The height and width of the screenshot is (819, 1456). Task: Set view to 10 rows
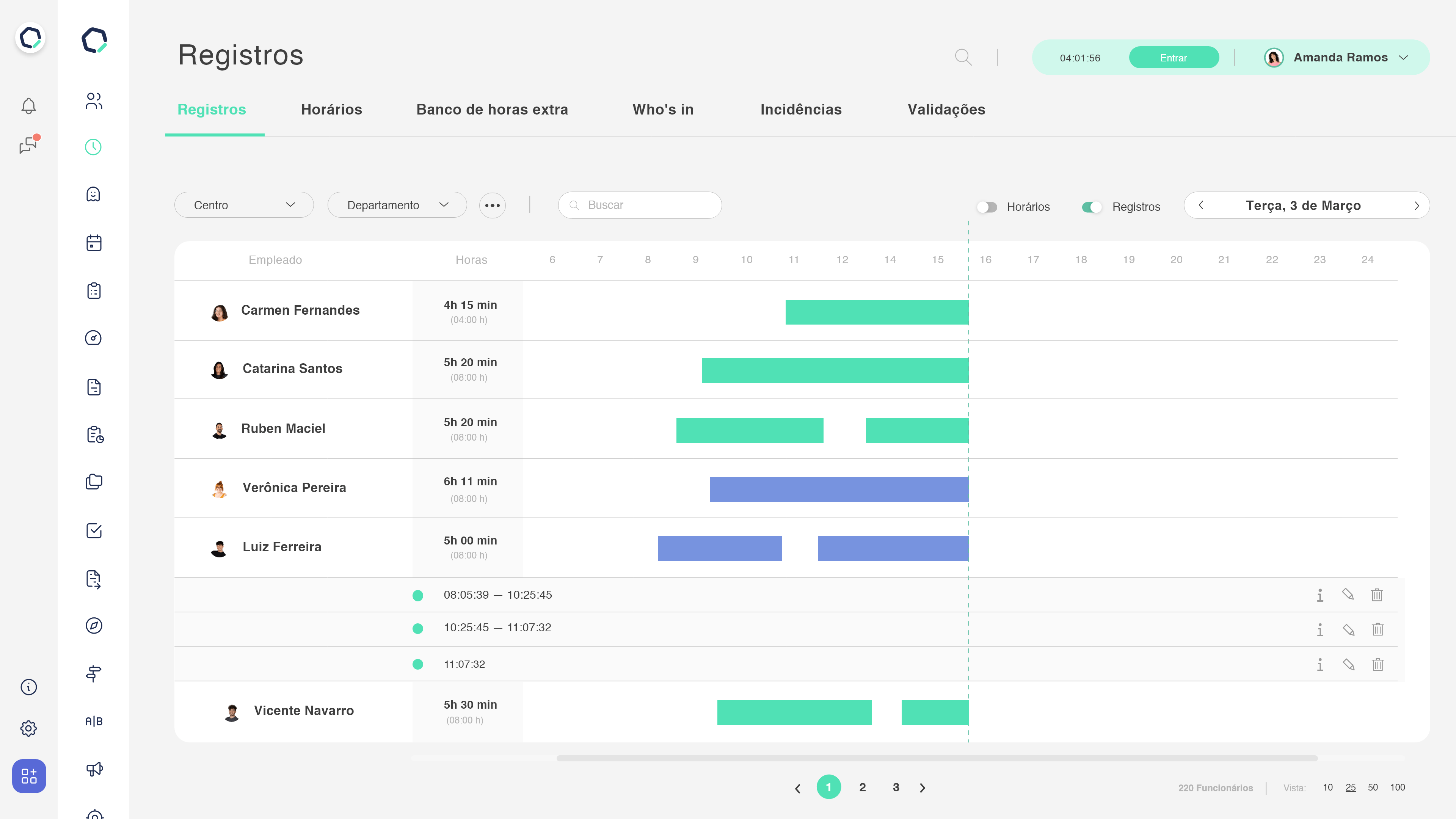[x=1328, y=788]
